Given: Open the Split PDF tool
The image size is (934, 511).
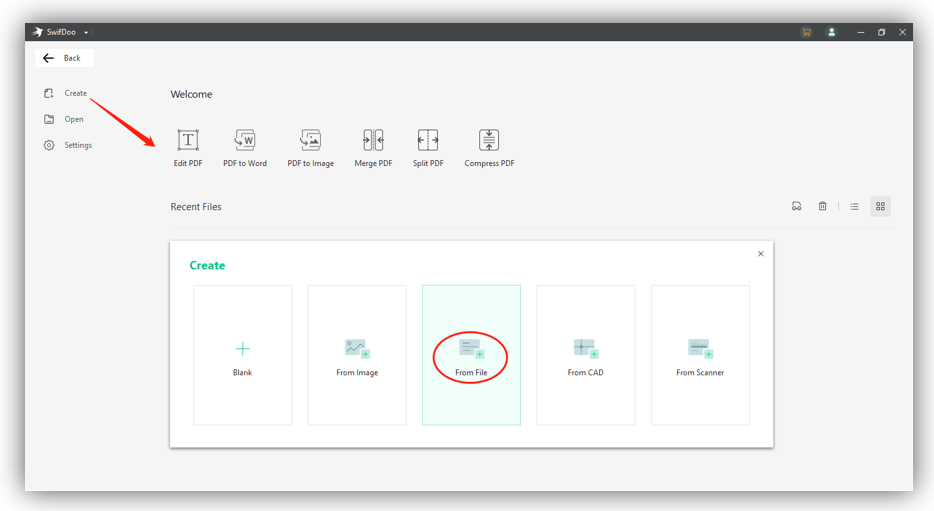Looking at the screenshot, I should [428, 141].
